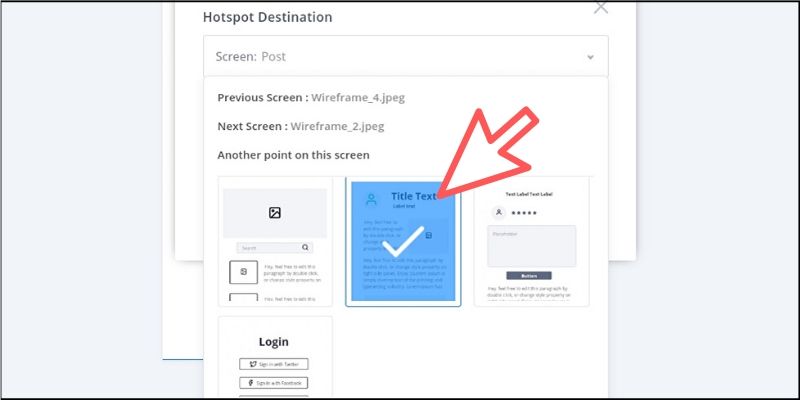Click Sign in with Twitter button

(x=274, y=364)
